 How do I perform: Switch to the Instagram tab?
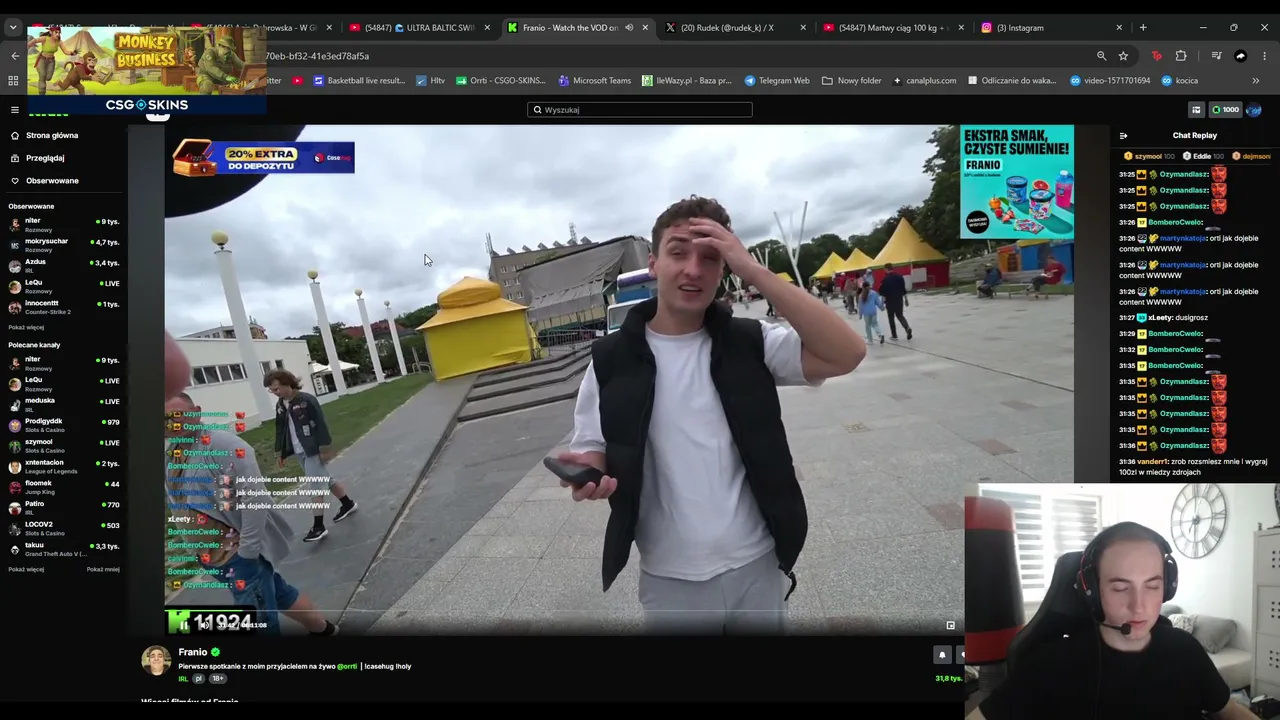point(1051,28)
